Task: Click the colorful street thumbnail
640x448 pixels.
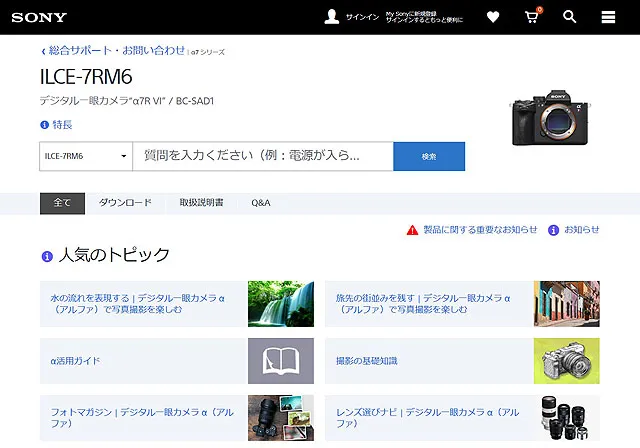Action: coord(567,304)
